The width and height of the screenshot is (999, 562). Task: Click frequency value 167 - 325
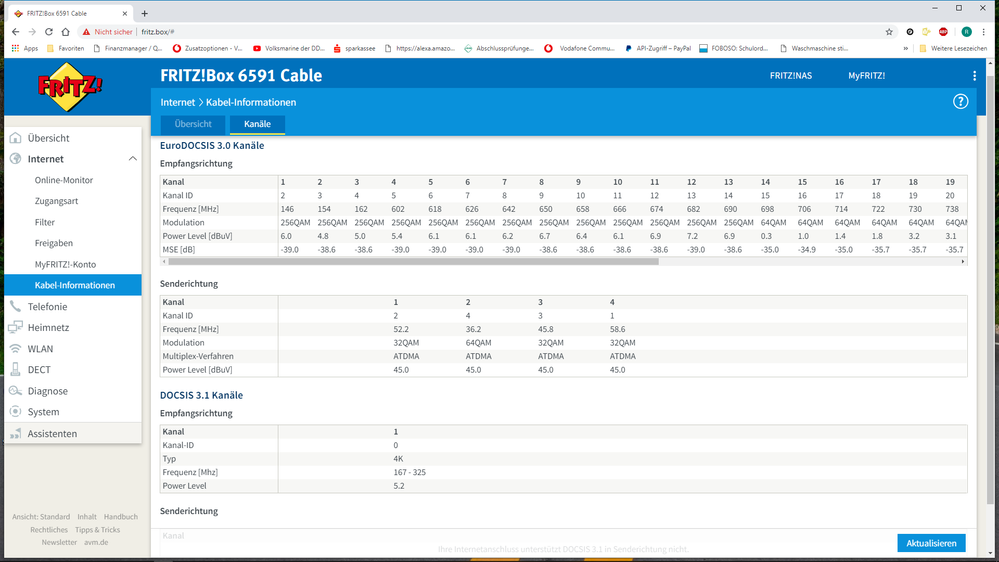pos(410,472)
